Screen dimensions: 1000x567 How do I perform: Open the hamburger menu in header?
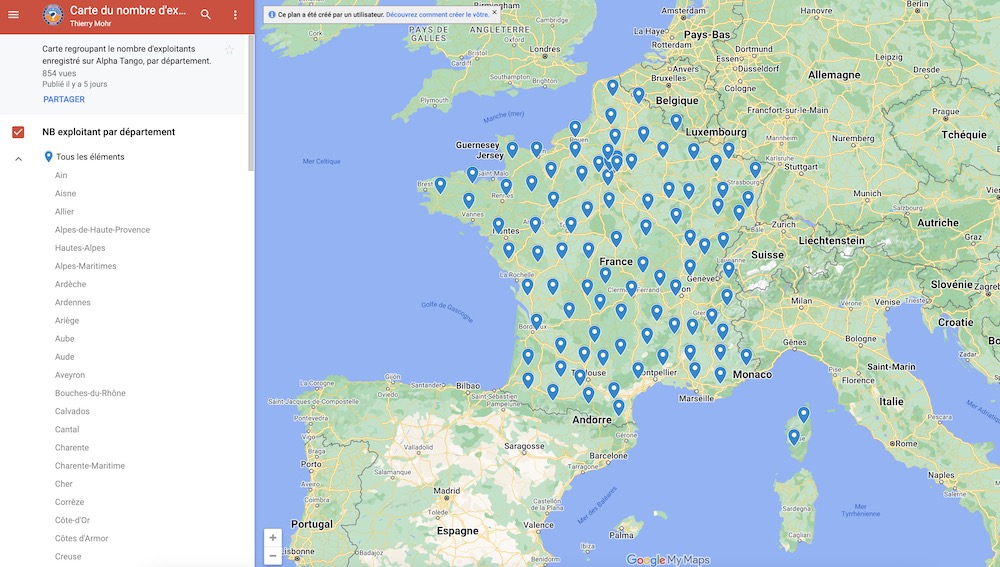click(x=13, y=15)
